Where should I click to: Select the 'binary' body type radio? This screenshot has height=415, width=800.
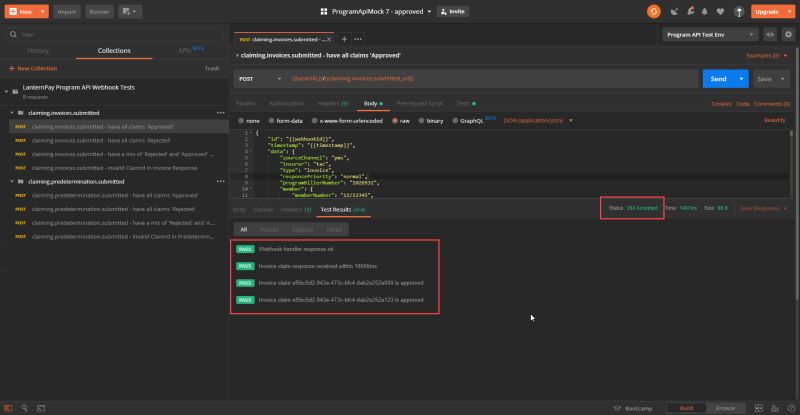(x=421, y=121)
